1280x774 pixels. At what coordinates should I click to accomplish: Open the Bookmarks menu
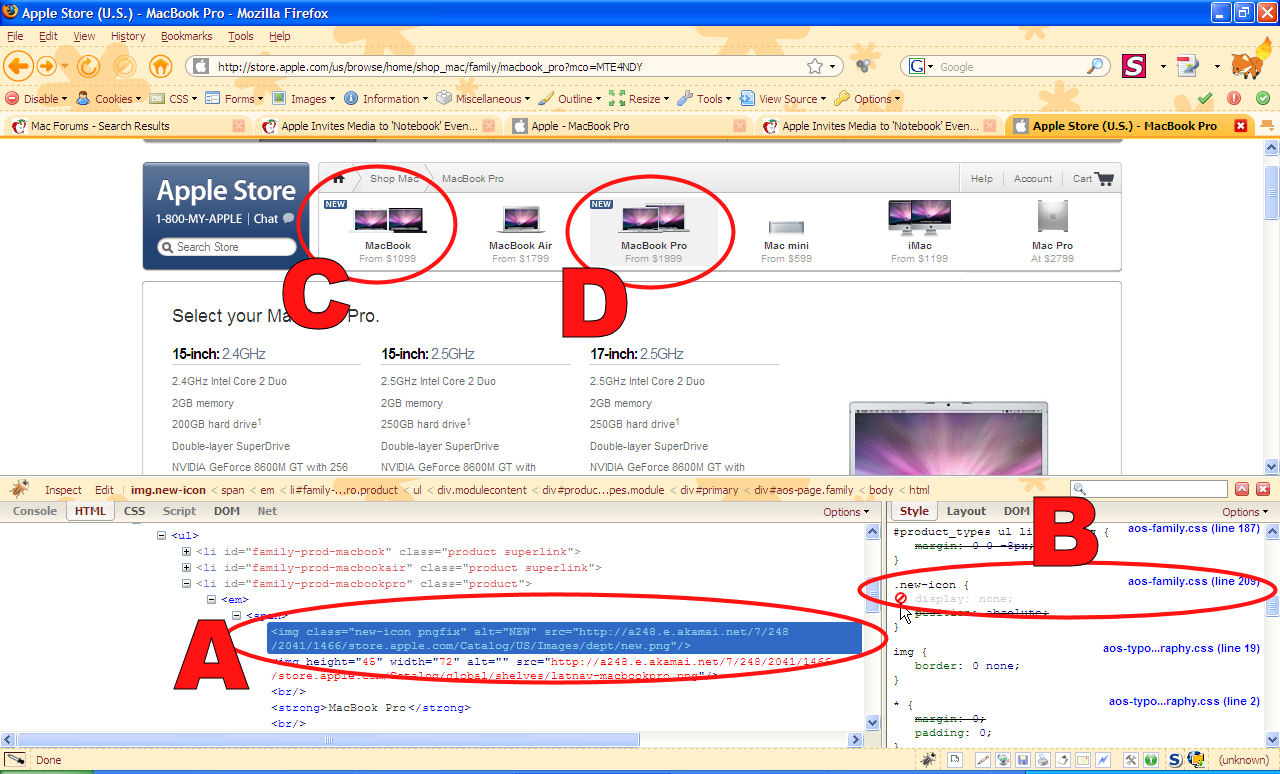[187, 36]
